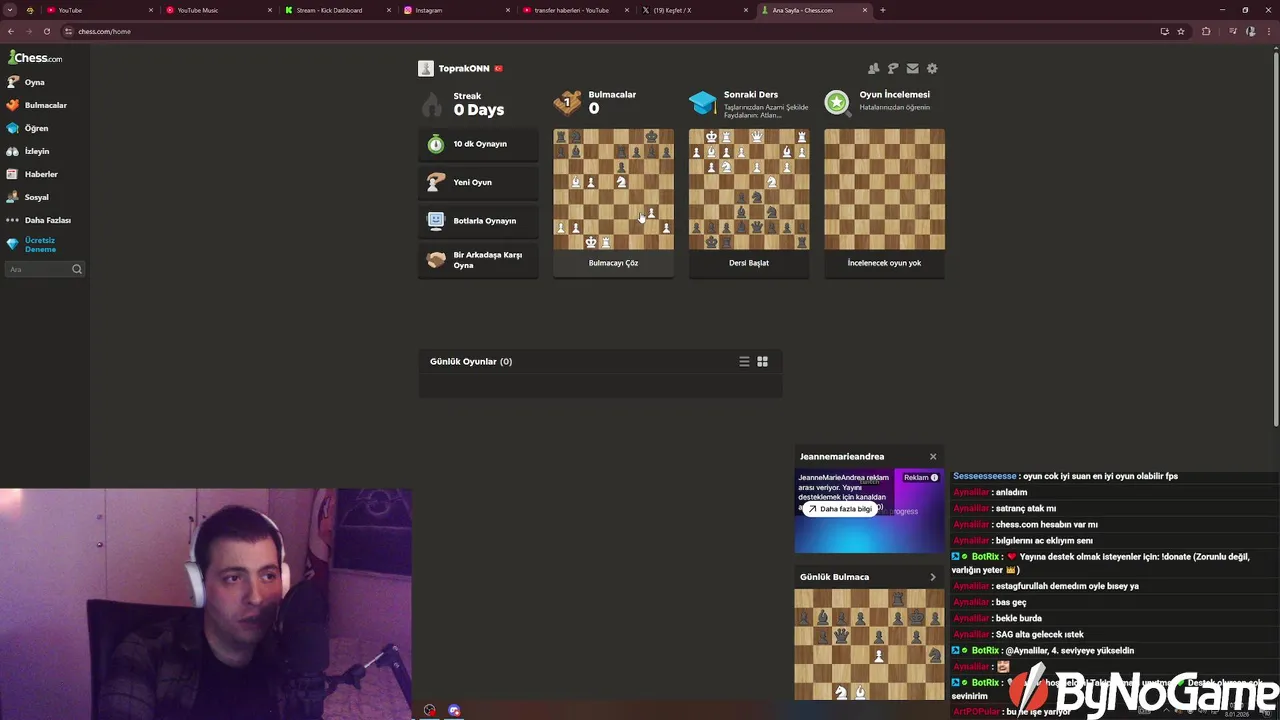The height and width of the screenshot is (720, 1280).
Task: Click the Streak flame icon
Action: (432, 104)
